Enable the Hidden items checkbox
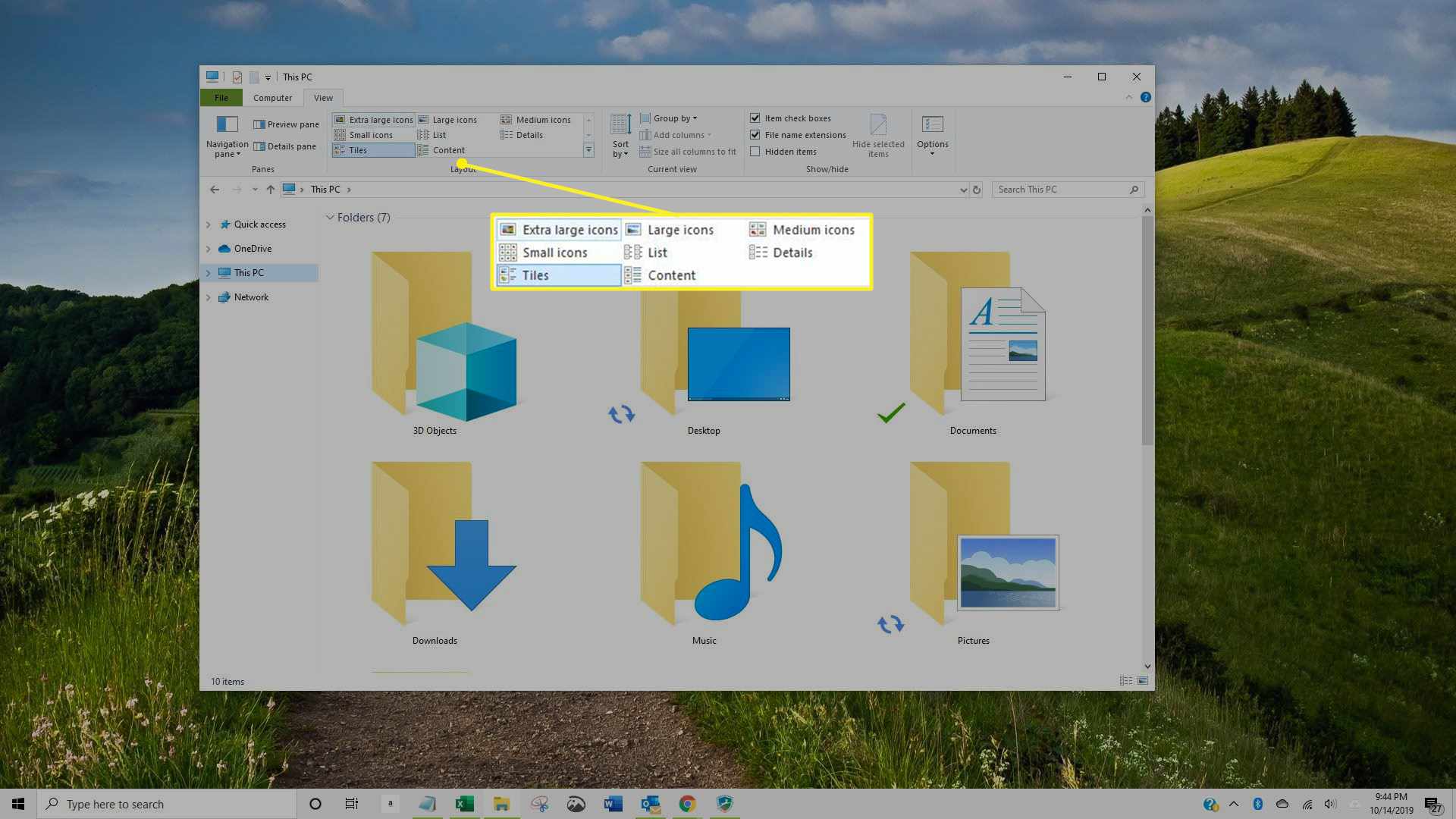 pyautogui.click(x=755, y=152)
